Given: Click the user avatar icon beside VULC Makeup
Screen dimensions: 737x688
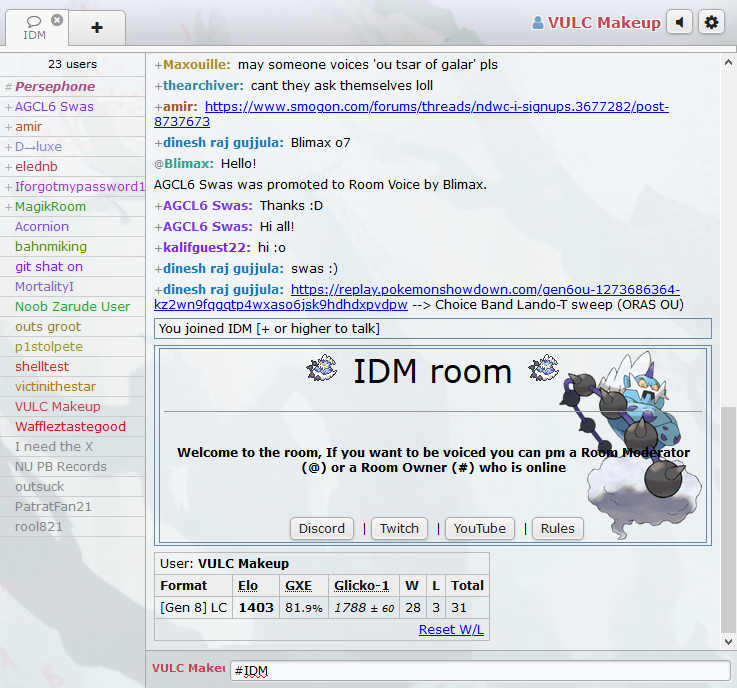Looking at the screenshot, I should pyautogui.click(x=537, y=22).
